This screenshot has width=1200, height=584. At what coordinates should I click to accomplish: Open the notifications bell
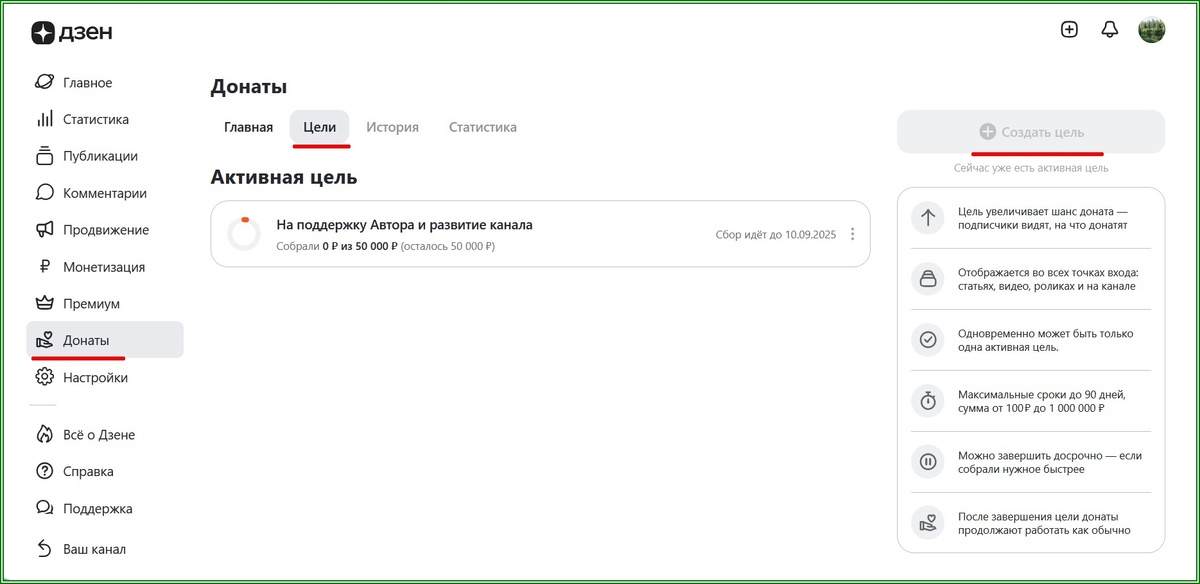coord(1109,30)
